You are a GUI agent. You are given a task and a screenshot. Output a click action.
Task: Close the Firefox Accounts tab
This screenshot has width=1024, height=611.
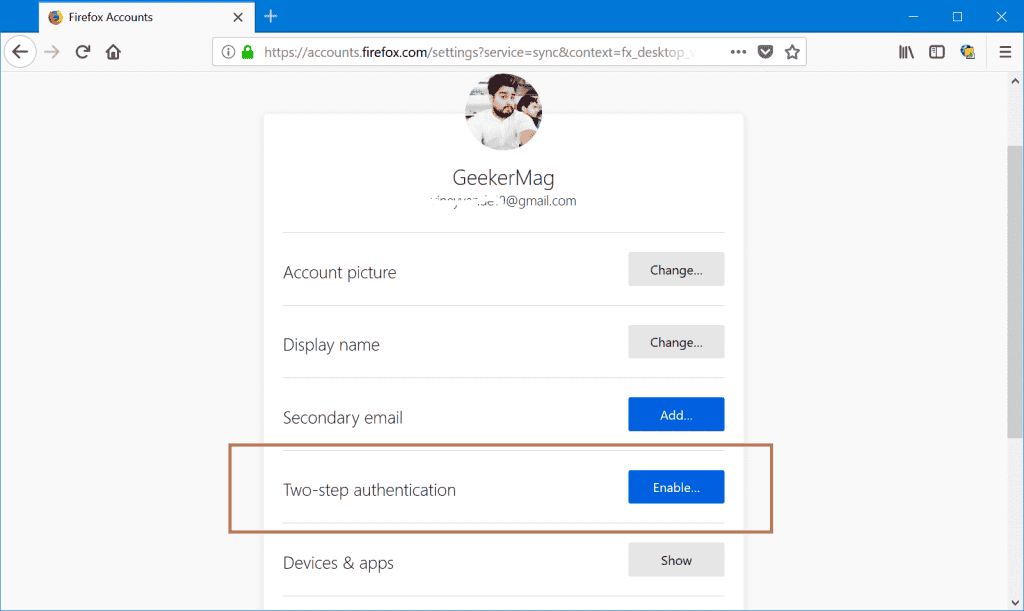pos(238,17)
